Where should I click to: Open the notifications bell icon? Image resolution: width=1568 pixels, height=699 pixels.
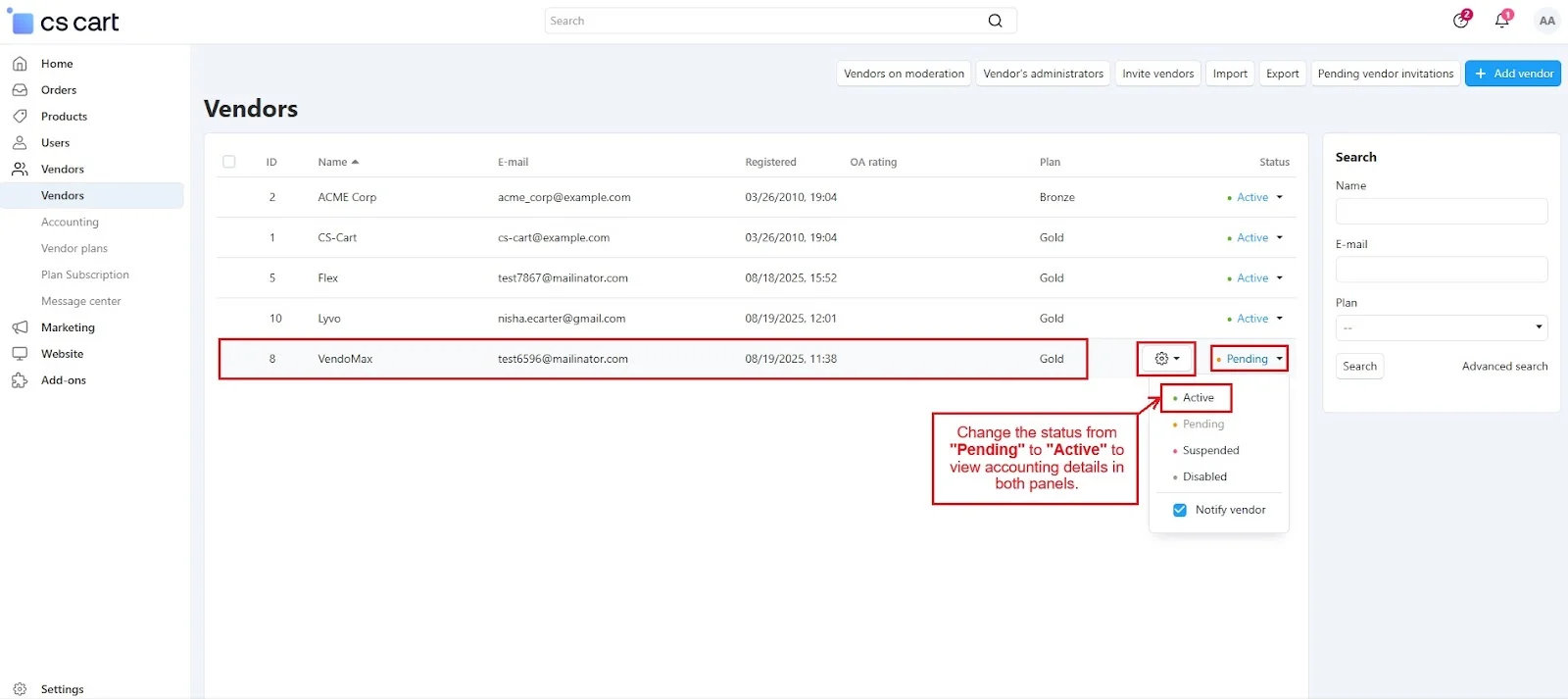tap(1501, 21)
